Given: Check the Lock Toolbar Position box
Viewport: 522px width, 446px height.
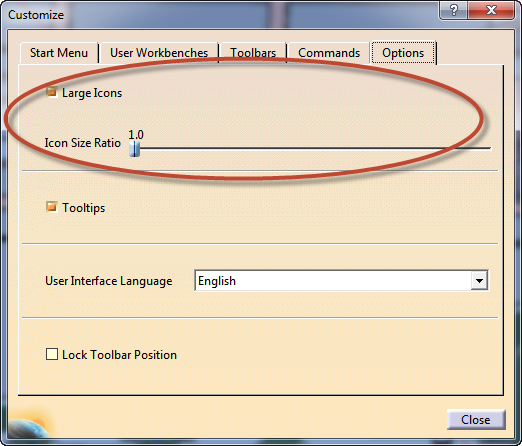Looking at the screenshot, I should pyautogui.click(x=52, y=354).
